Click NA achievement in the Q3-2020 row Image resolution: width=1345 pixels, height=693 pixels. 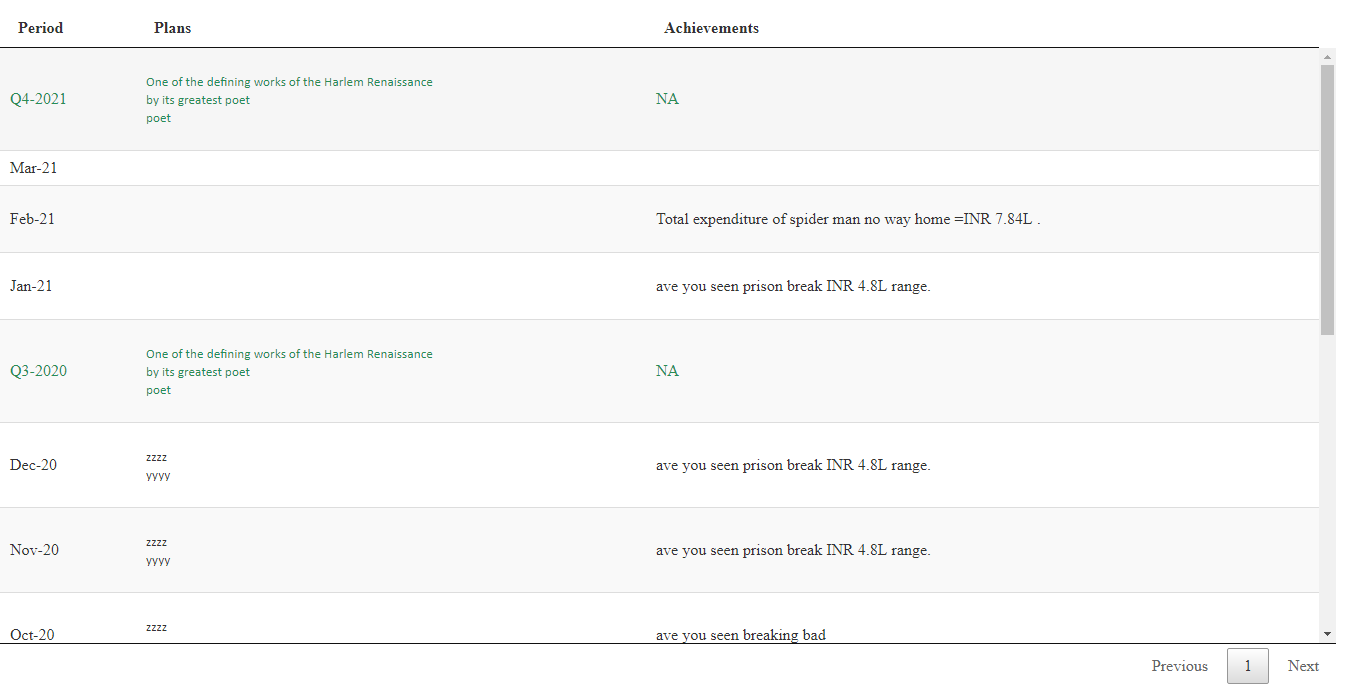pos(667,371)
